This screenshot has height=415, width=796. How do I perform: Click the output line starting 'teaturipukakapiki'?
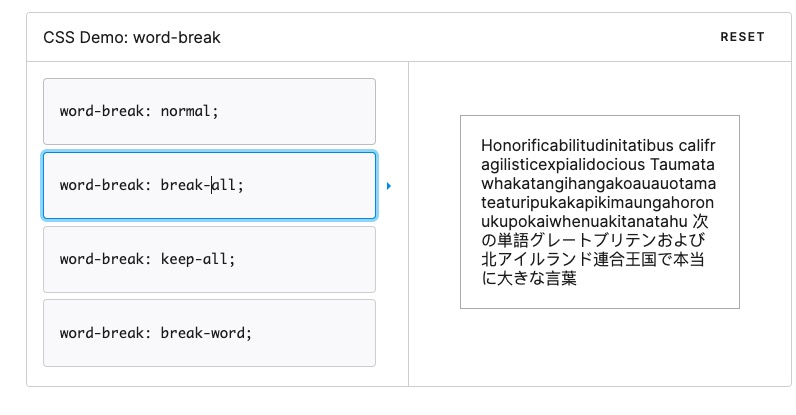click(x=598, y=202)
